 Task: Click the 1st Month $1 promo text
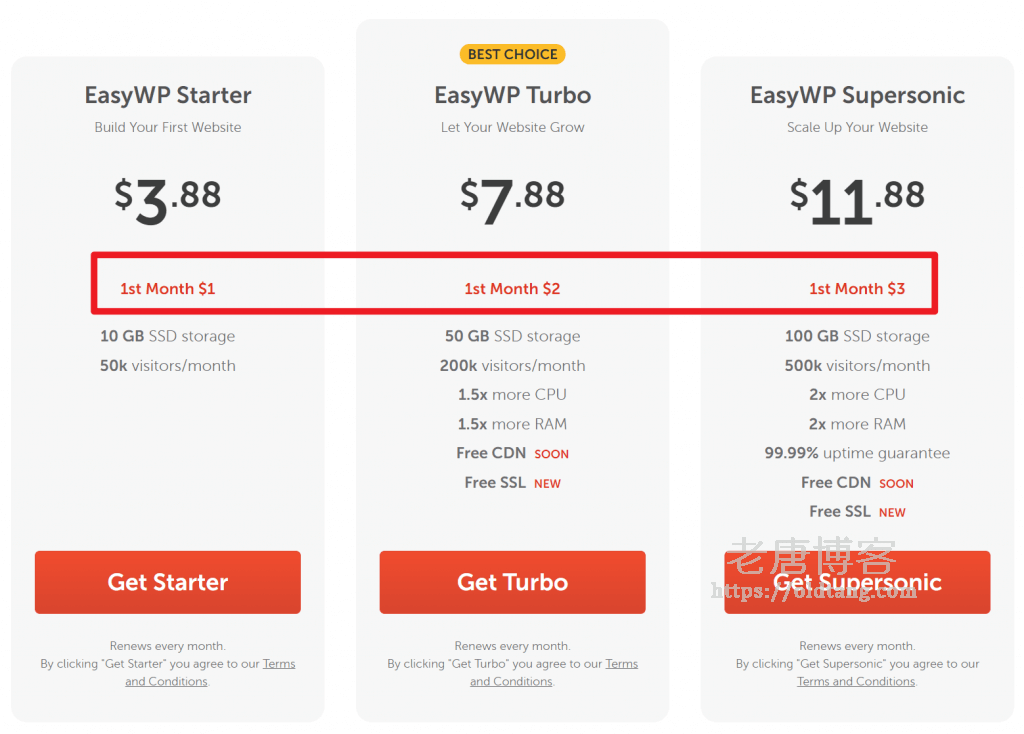click(168, 289)
